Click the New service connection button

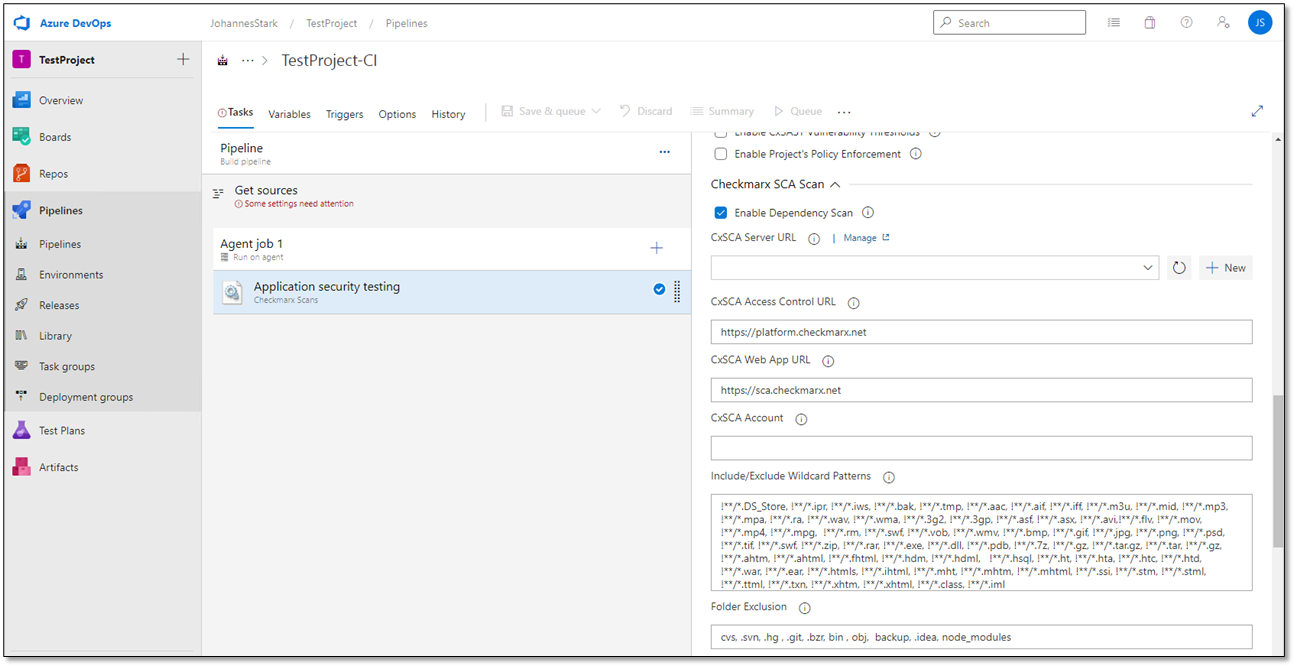(1226, 268)
